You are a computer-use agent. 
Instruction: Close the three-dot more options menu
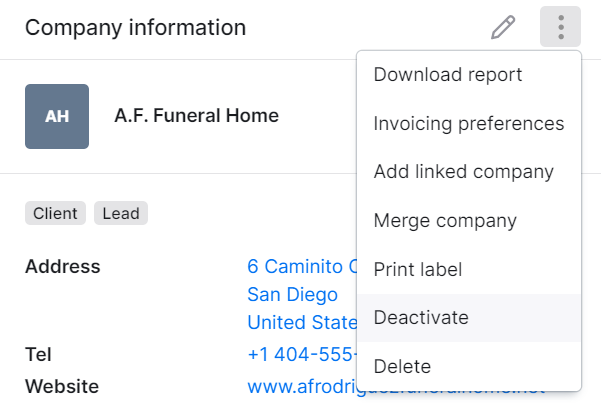click(560, 27)
